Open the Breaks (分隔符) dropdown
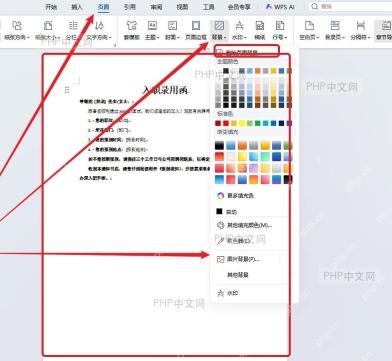Viewport: 392px width, 361px height. [x=360, y=30]
